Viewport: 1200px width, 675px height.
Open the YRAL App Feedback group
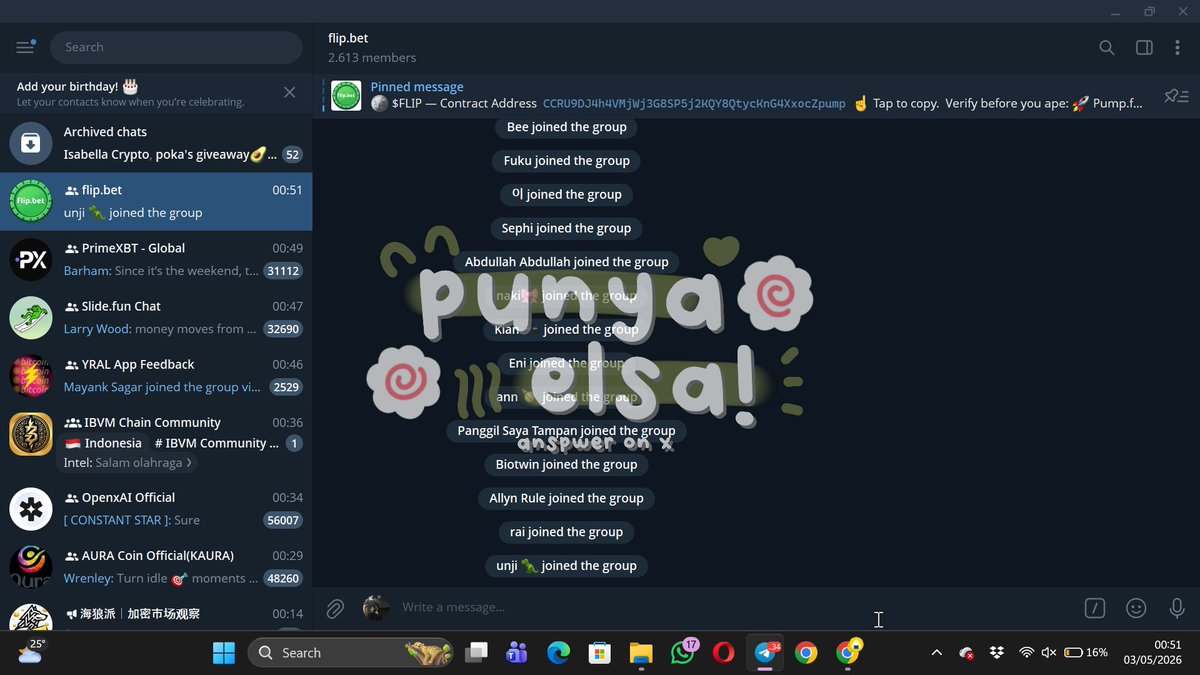coord(156,375)
